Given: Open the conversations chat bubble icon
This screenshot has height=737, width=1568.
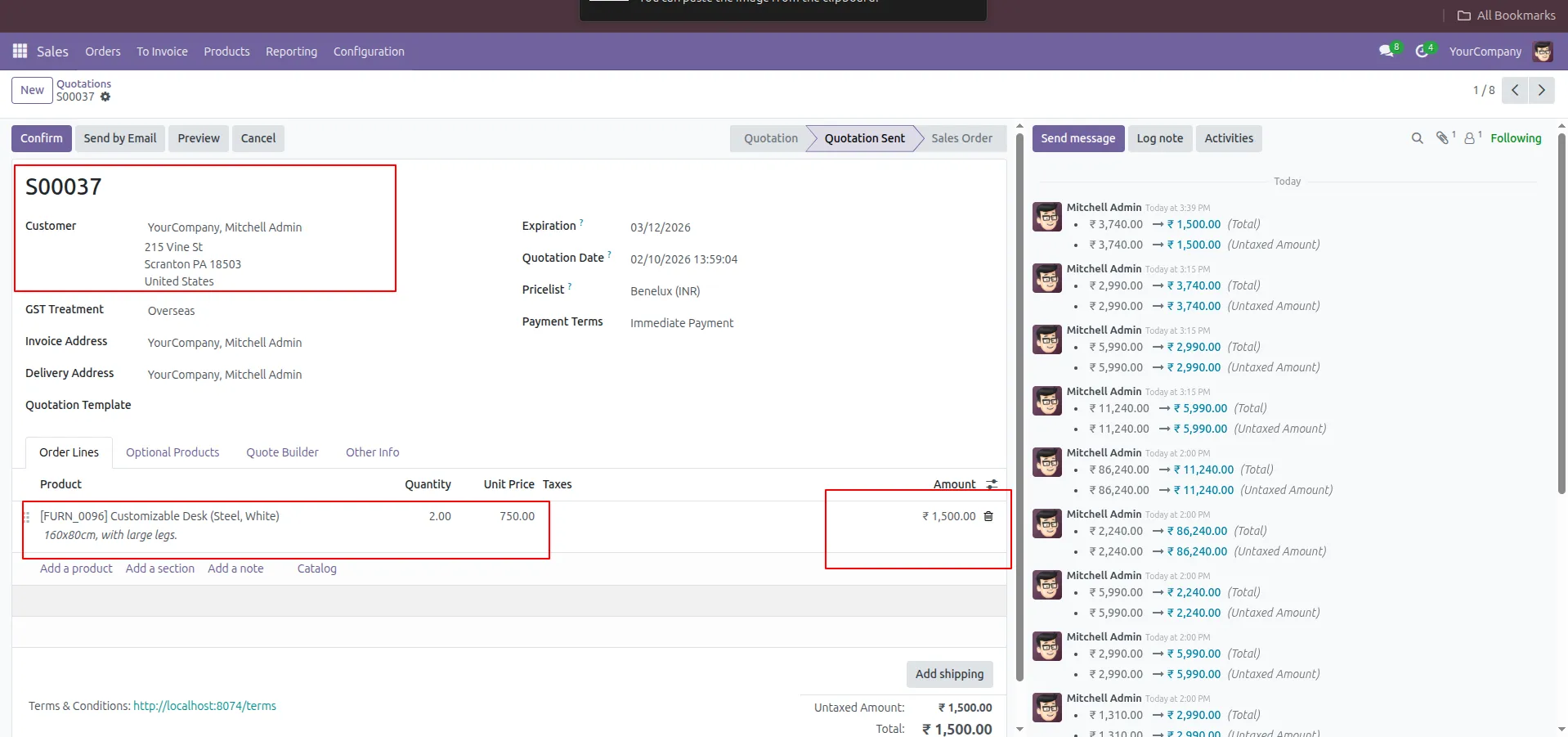Looking at the screenshot, I should (x=1387, y=52).
